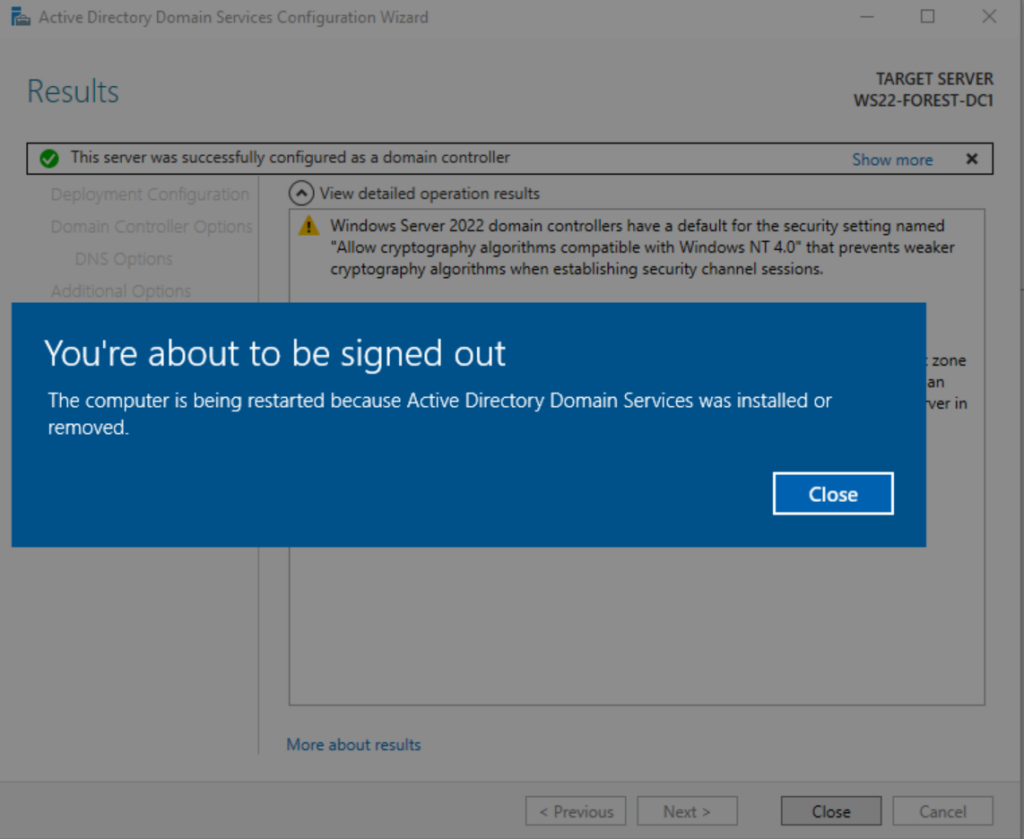Collapse View detailed operation results
Screen dimensions: 1024x839
(301, 193)
